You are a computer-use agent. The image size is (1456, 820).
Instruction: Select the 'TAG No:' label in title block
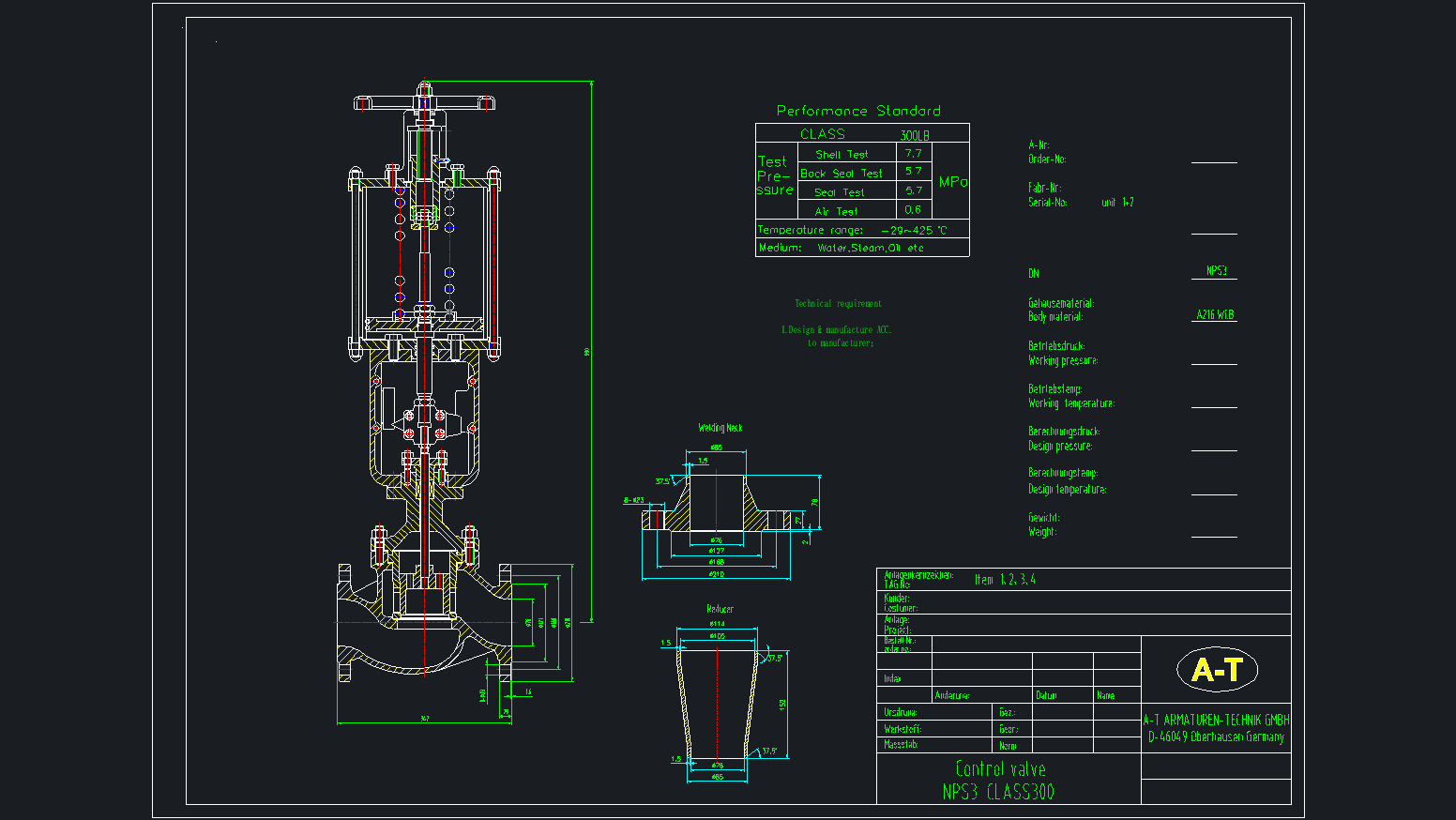[897, 585]
